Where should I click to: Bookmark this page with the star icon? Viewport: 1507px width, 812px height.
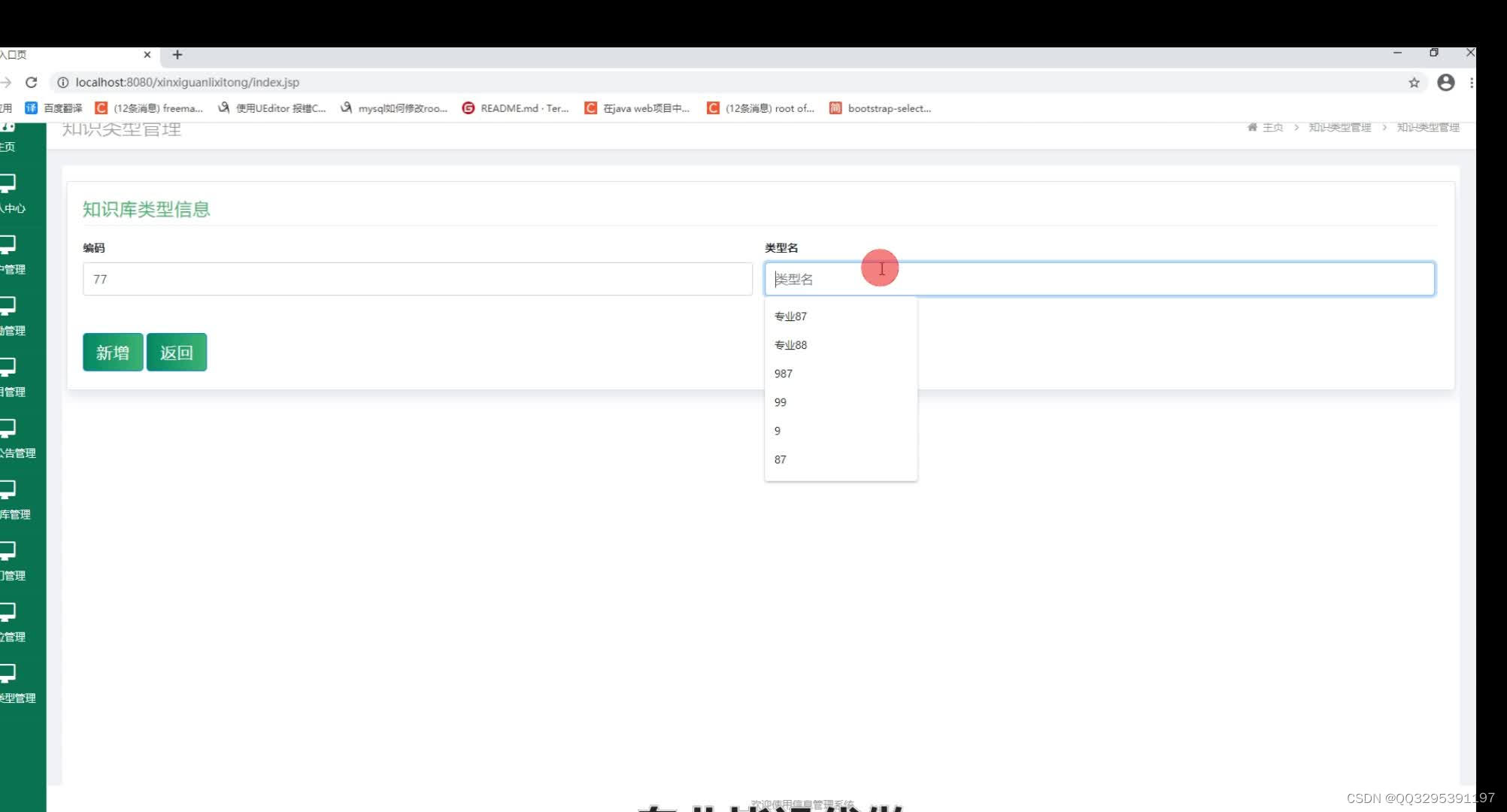pyautogui.click(x=1414, y=83)
